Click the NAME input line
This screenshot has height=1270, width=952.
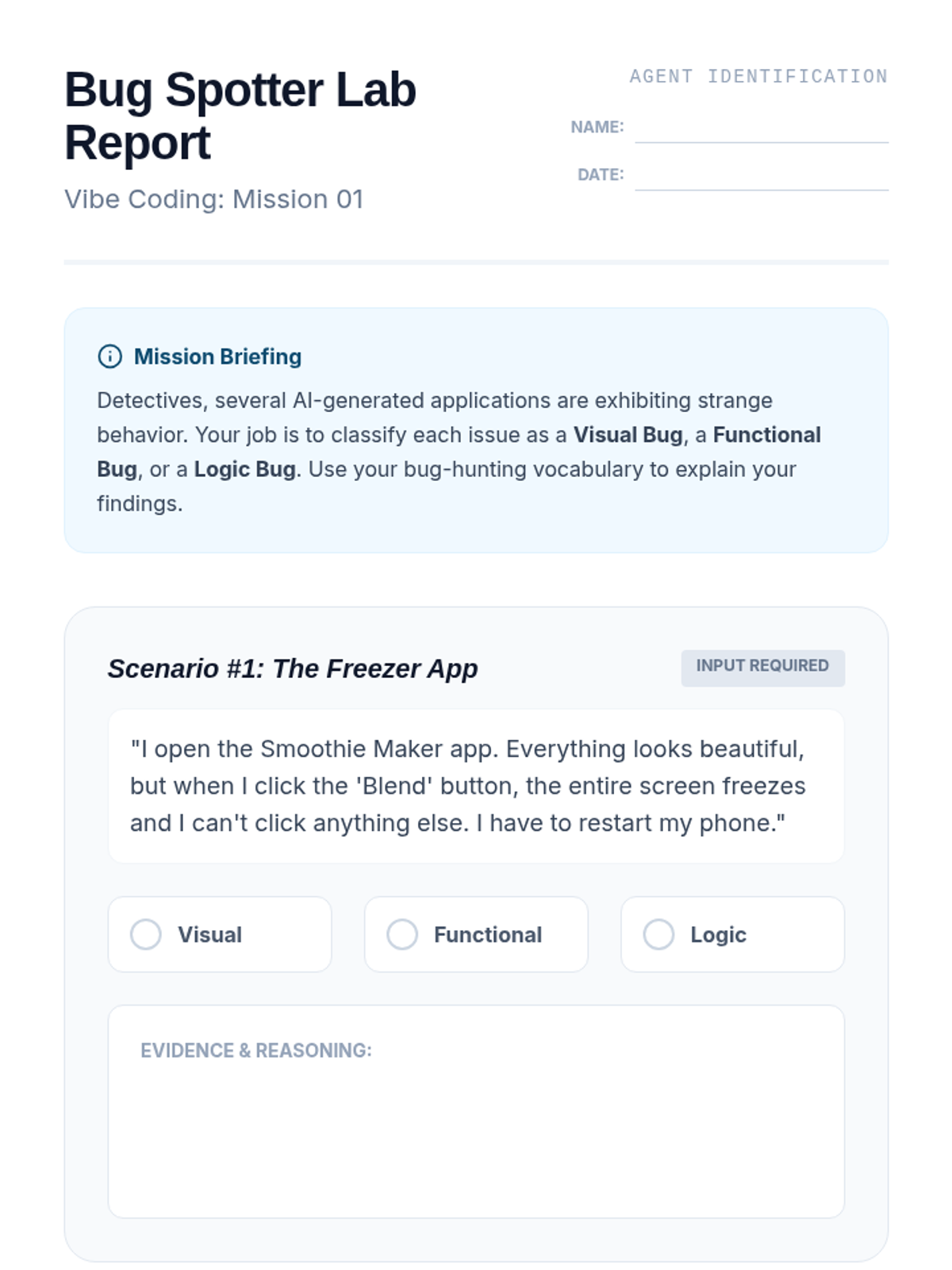761,129
